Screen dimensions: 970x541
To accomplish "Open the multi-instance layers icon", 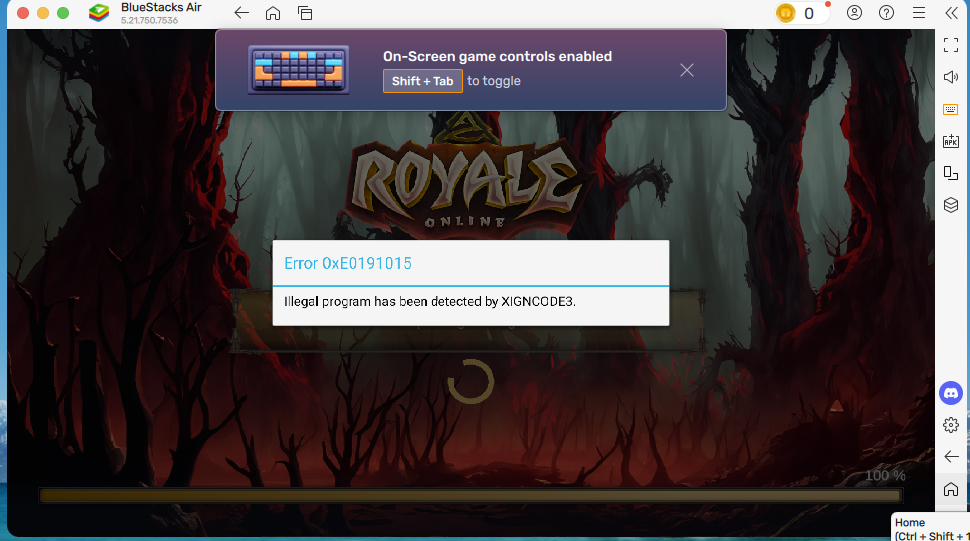I will [x=951, y=205].
